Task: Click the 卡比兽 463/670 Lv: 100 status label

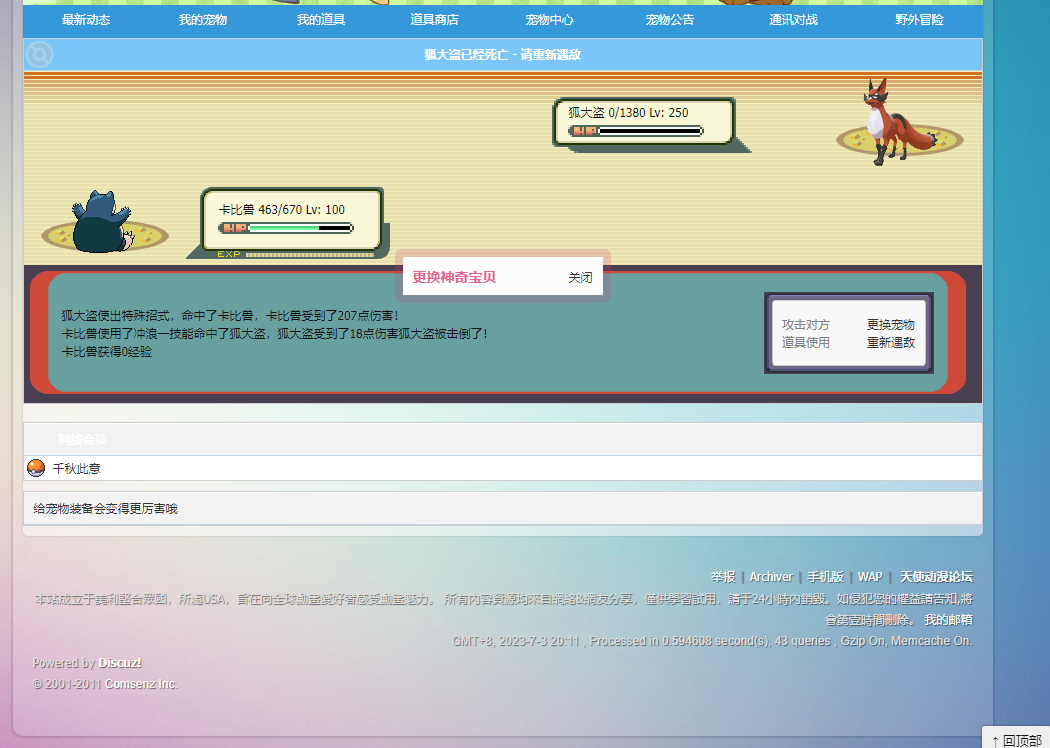Action: point(282,210)
